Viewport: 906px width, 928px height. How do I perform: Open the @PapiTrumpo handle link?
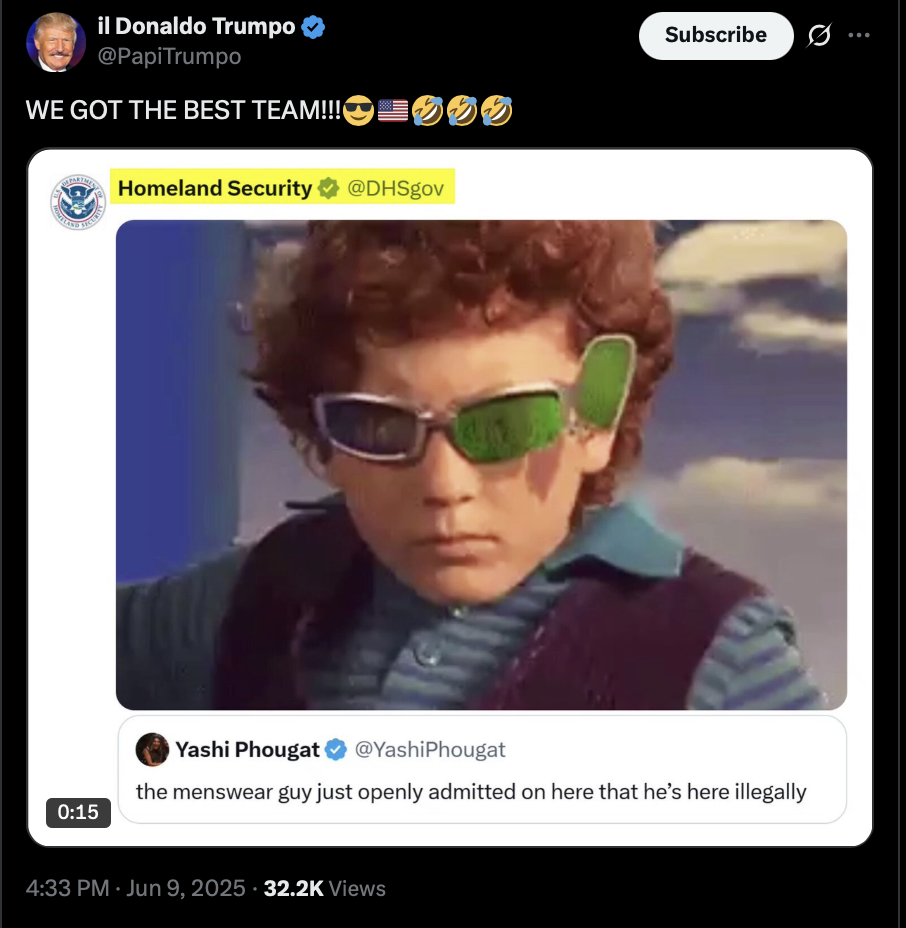click(169, 56)
